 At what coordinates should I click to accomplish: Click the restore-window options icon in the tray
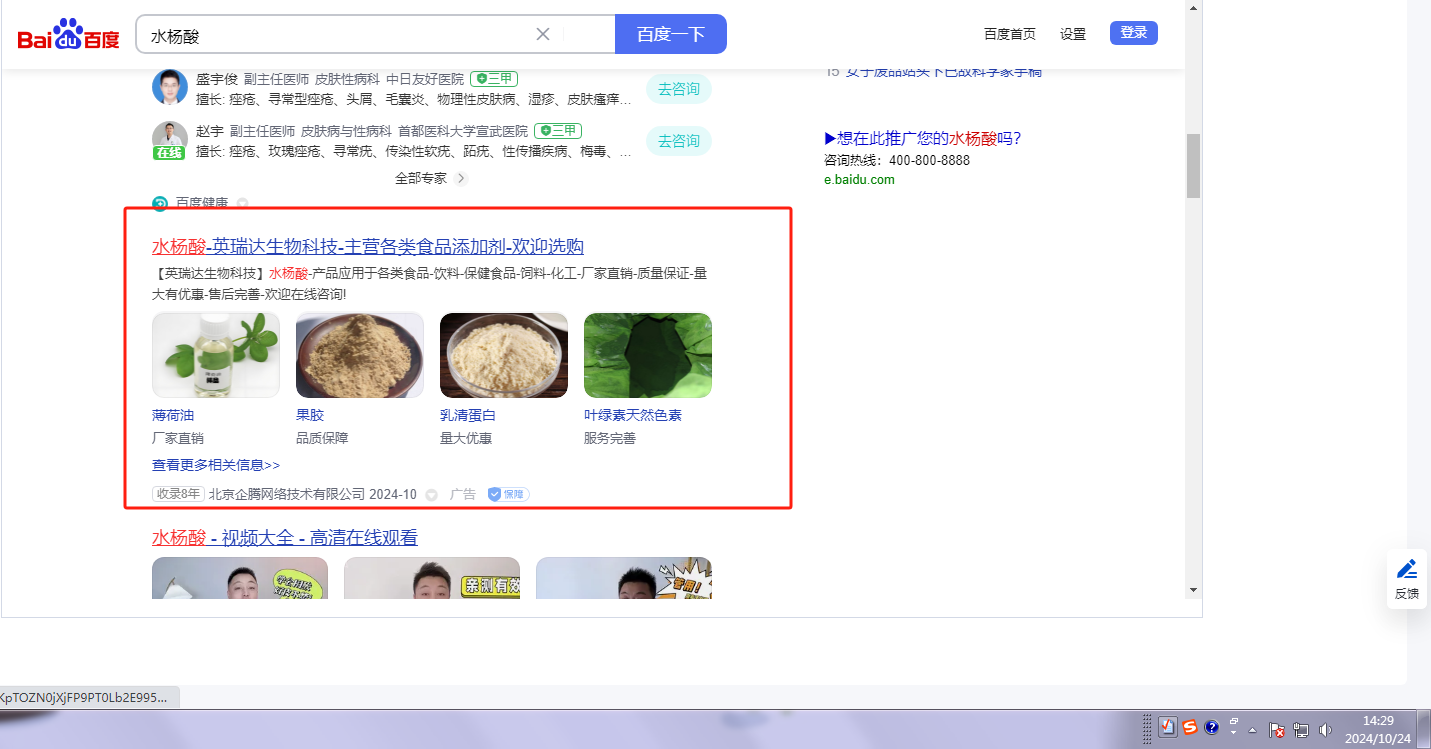(1234, 723)
